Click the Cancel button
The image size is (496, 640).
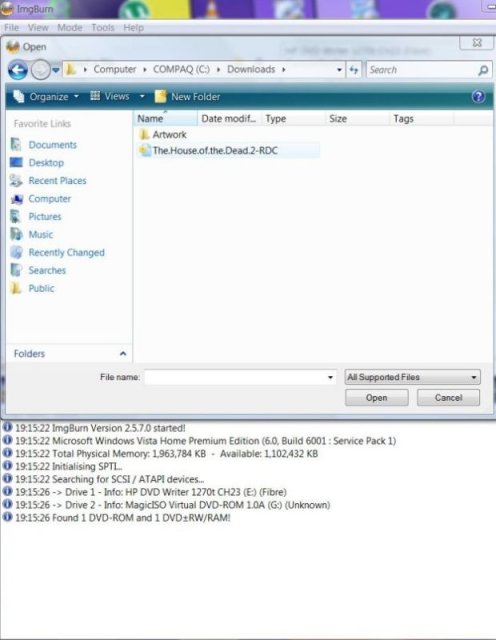[448, 398]
